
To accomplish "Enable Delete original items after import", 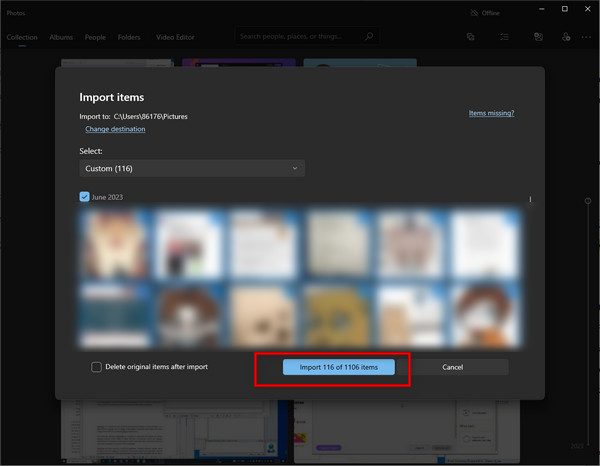I will tap(96, 367).
